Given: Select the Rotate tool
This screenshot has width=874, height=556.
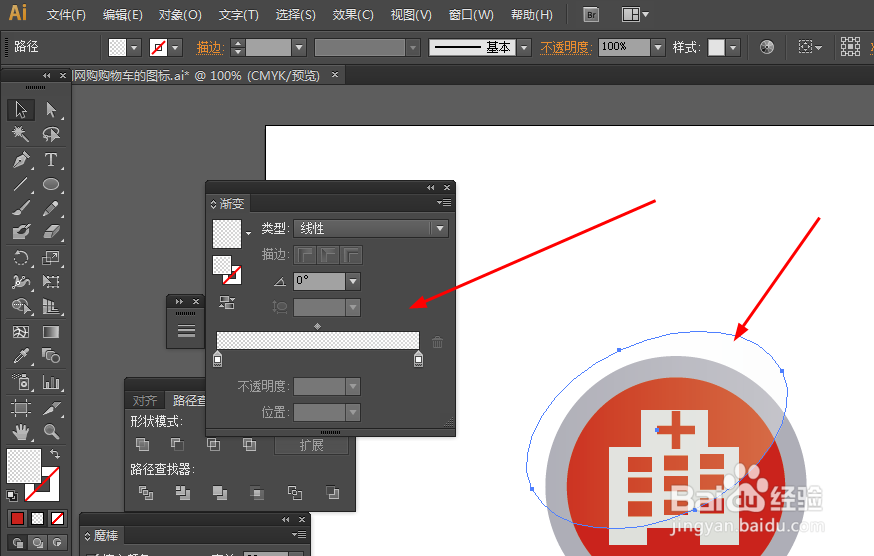Looking at the screenshot, I should click(x=21, y=258).
